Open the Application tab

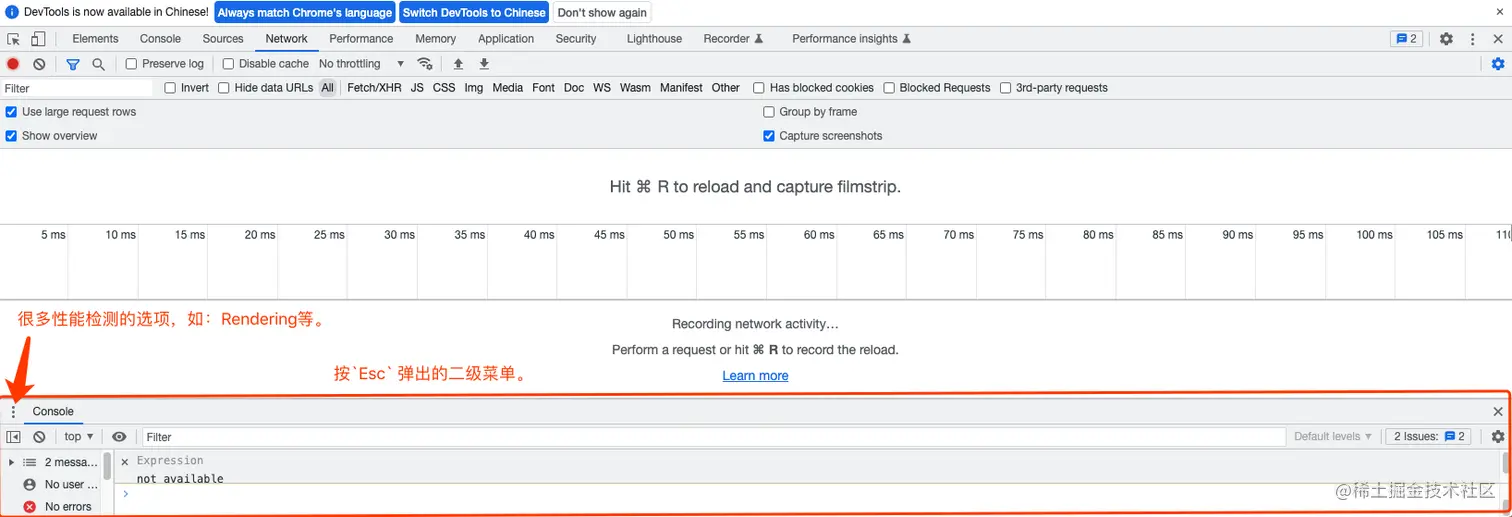point(506,39)
